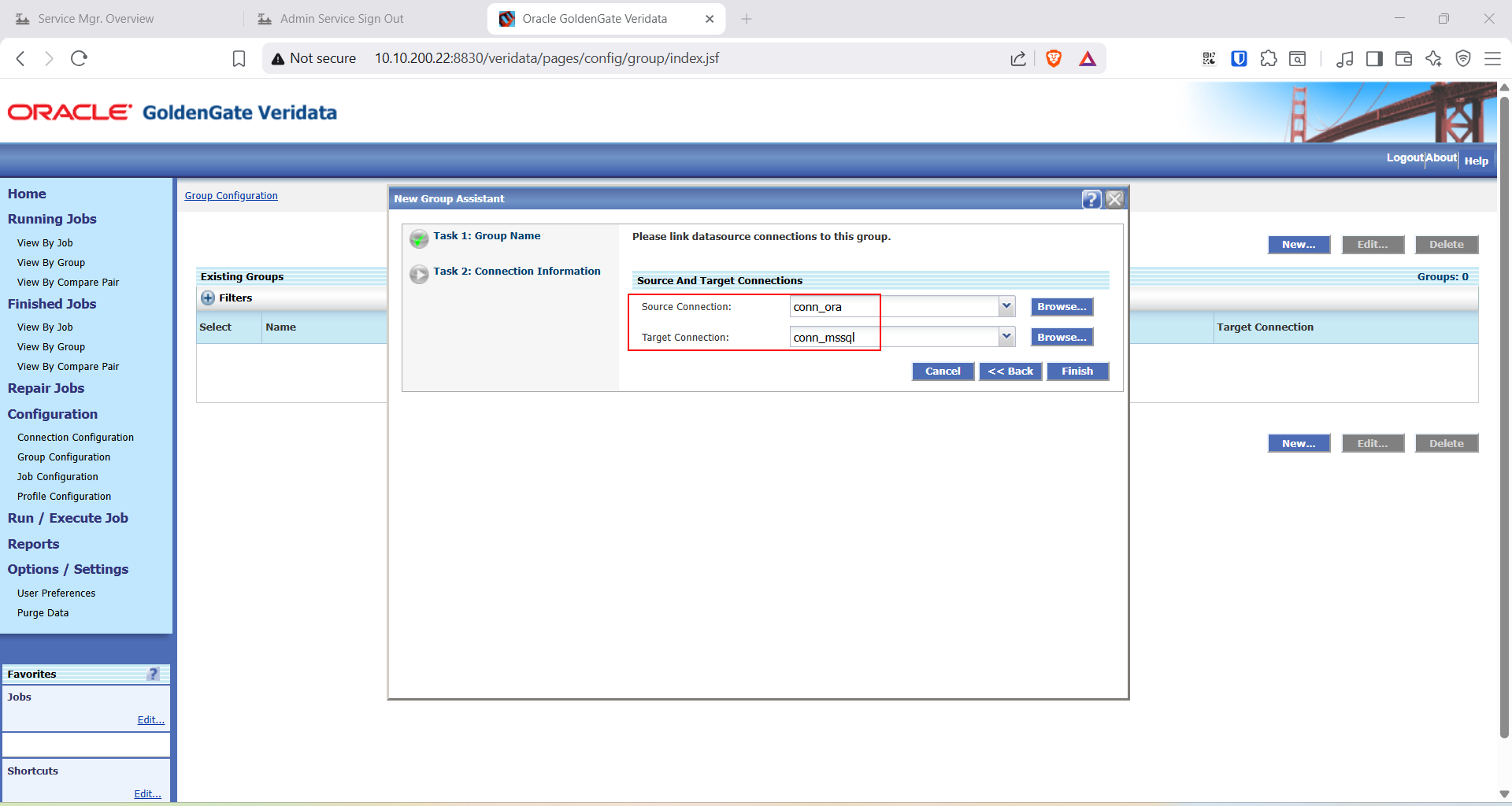Cancel the New Group Assistant

pyautogui.click(x=943, y=372)
